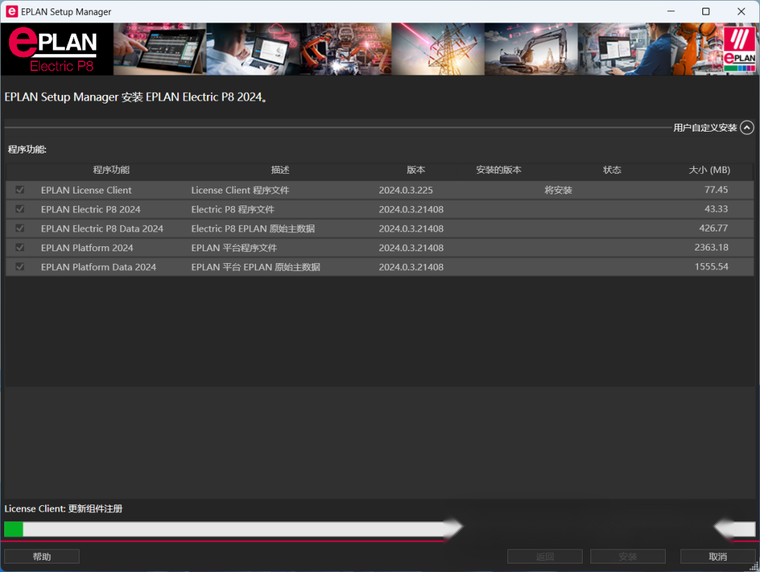Click the EPLAN Electric P8 logo
This screenshot has height=572, width=760.
tap(55, 50)
